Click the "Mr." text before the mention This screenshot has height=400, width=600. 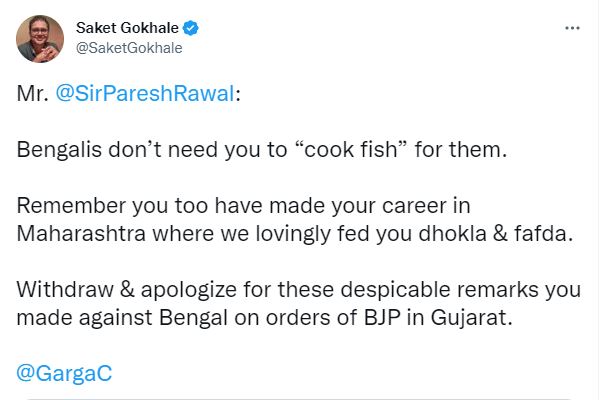point(33,93)
